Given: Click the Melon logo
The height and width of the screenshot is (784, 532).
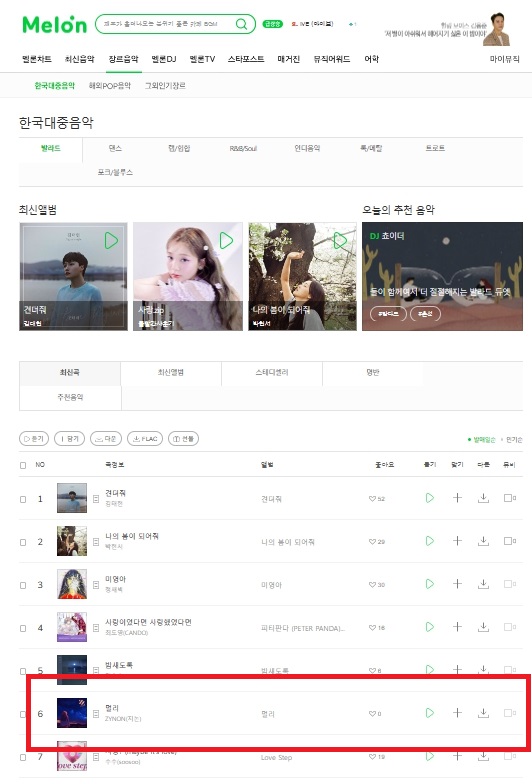Looking at the screenshot, I should [54, 24].
